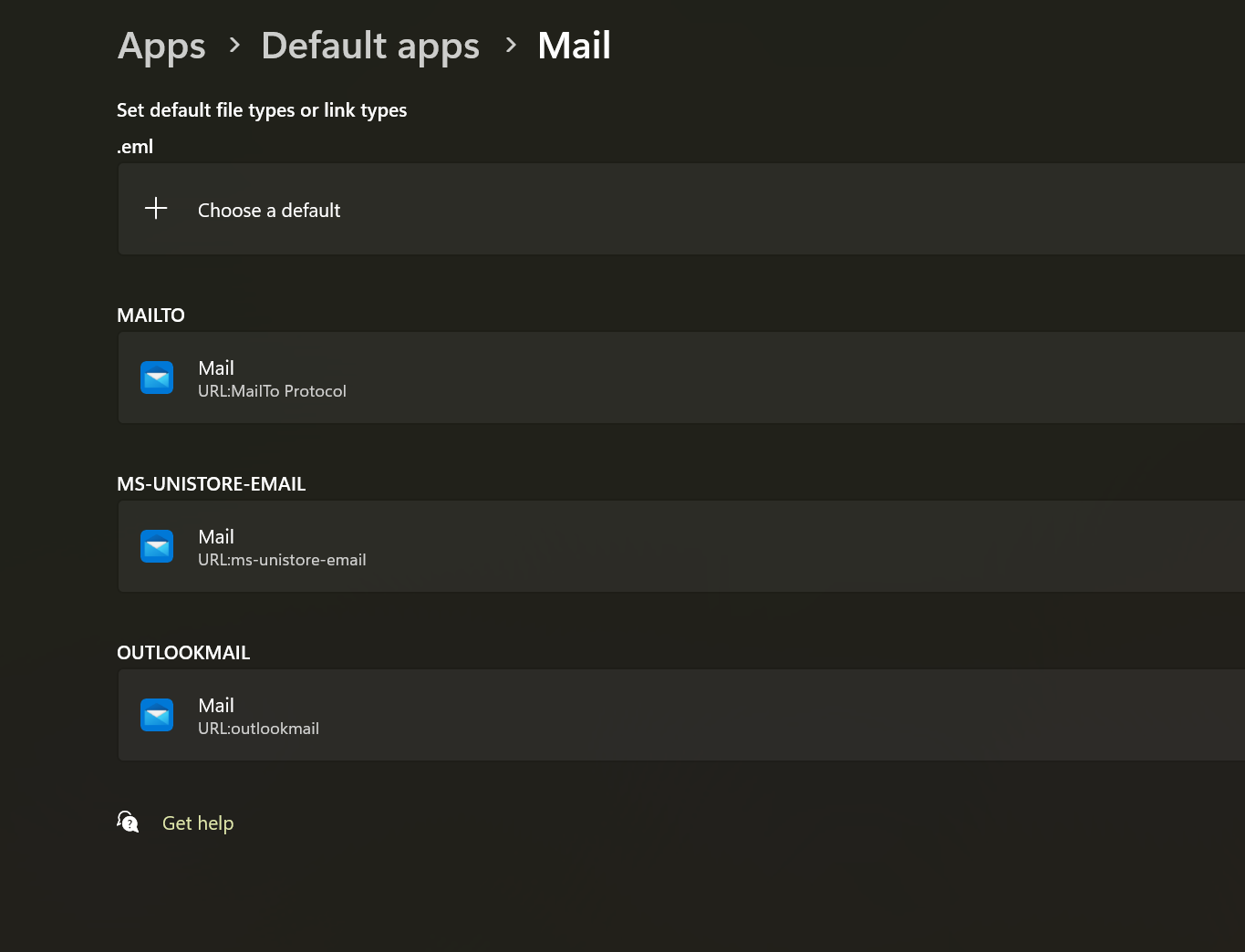Change the MS-UNISTORE-EMAIL default app
The width and height of the screenshot is (1245, 952).
(x=681, y=546)
